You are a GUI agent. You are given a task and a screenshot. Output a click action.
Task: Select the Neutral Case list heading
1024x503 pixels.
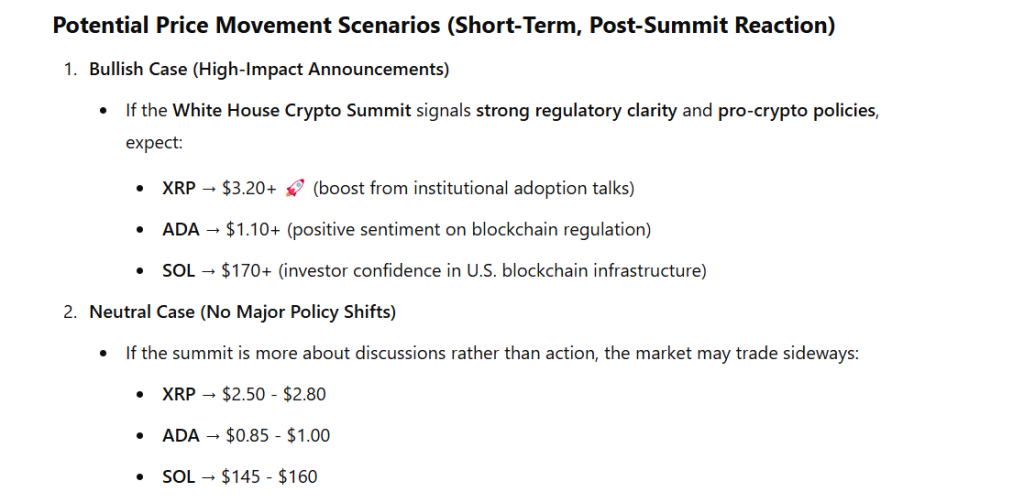[x=243, y=312]
